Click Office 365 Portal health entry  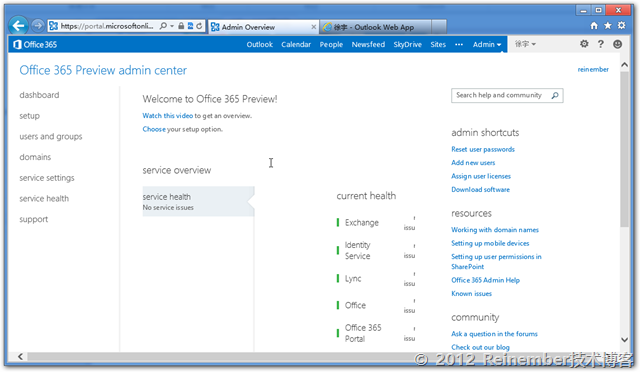tap(363, 333)
